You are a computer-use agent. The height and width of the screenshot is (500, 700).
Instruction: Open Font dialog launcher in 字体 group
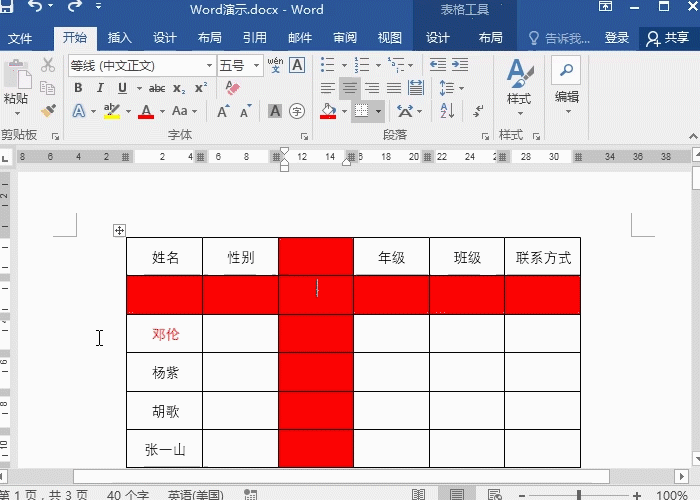pos(304,136)
